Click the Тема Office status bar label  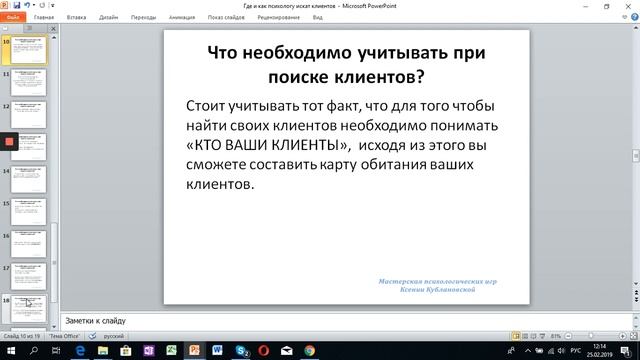(64, 336)
